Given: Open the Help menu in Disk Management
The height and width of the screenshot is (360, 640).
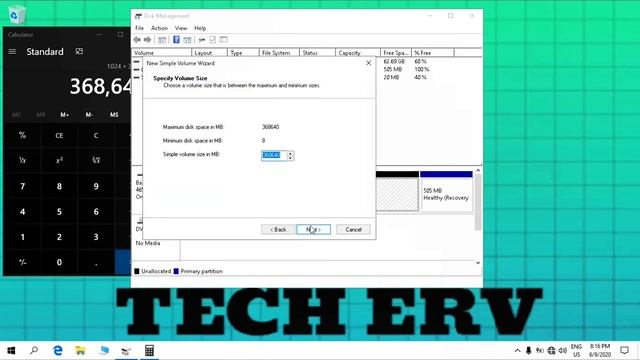Looking at the screenshot, I should pyautogui.click(x=200, y=28).
